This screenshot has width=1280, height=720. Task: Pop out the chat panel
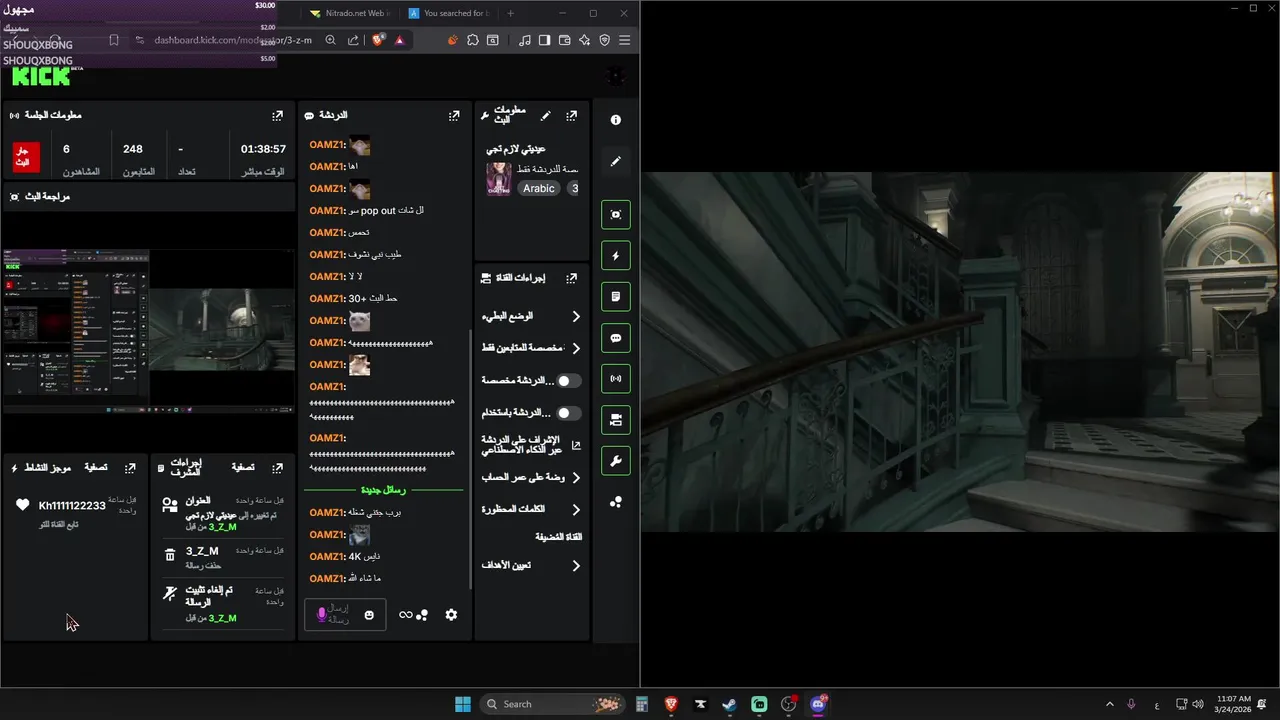click(x=454, y=116)
